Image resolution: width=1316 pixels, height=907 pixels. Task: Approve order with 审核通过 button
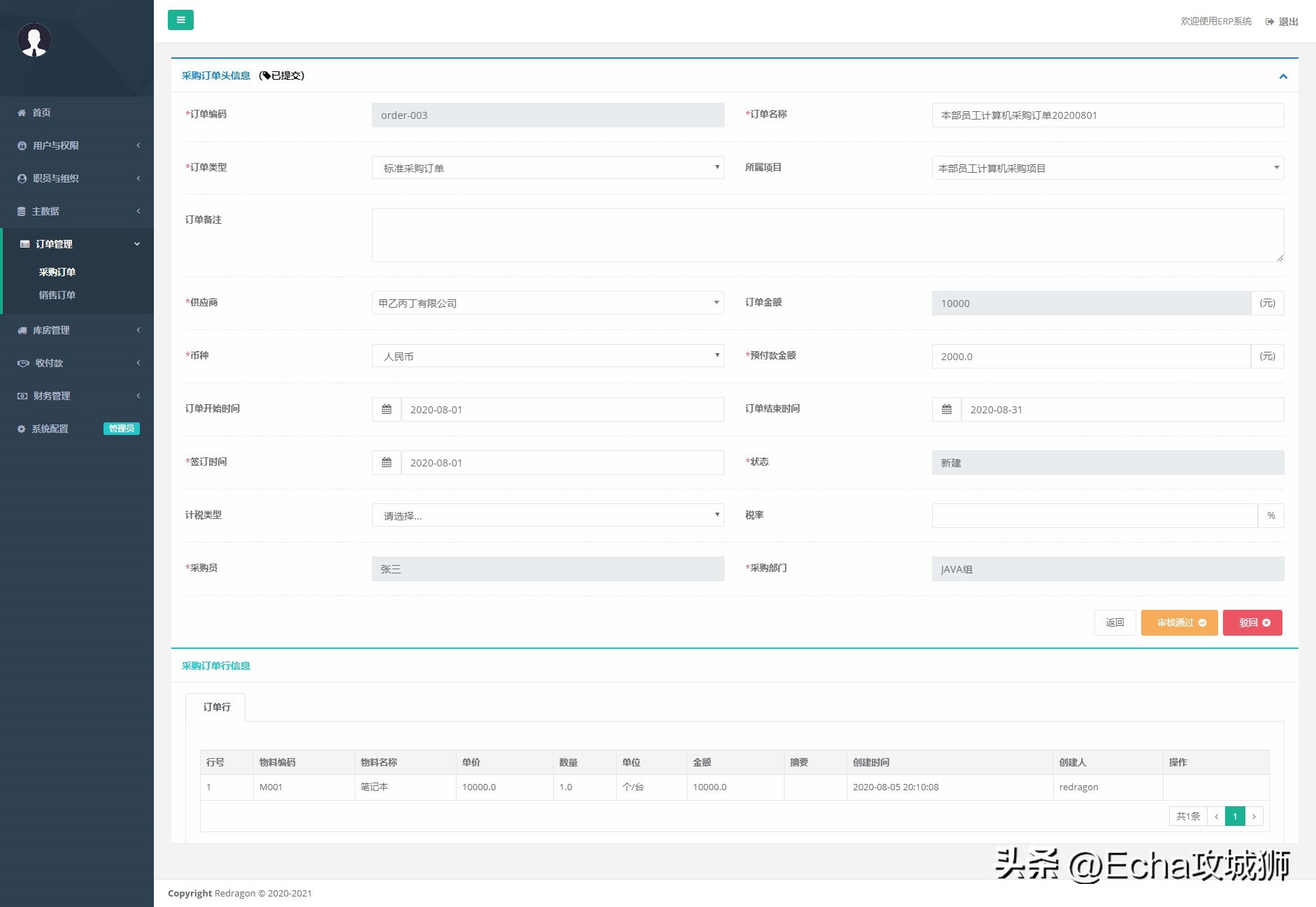1180,622
